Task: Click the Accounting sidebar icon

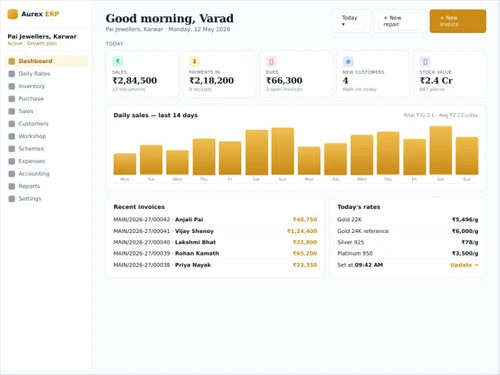Action: pos(12,174)
